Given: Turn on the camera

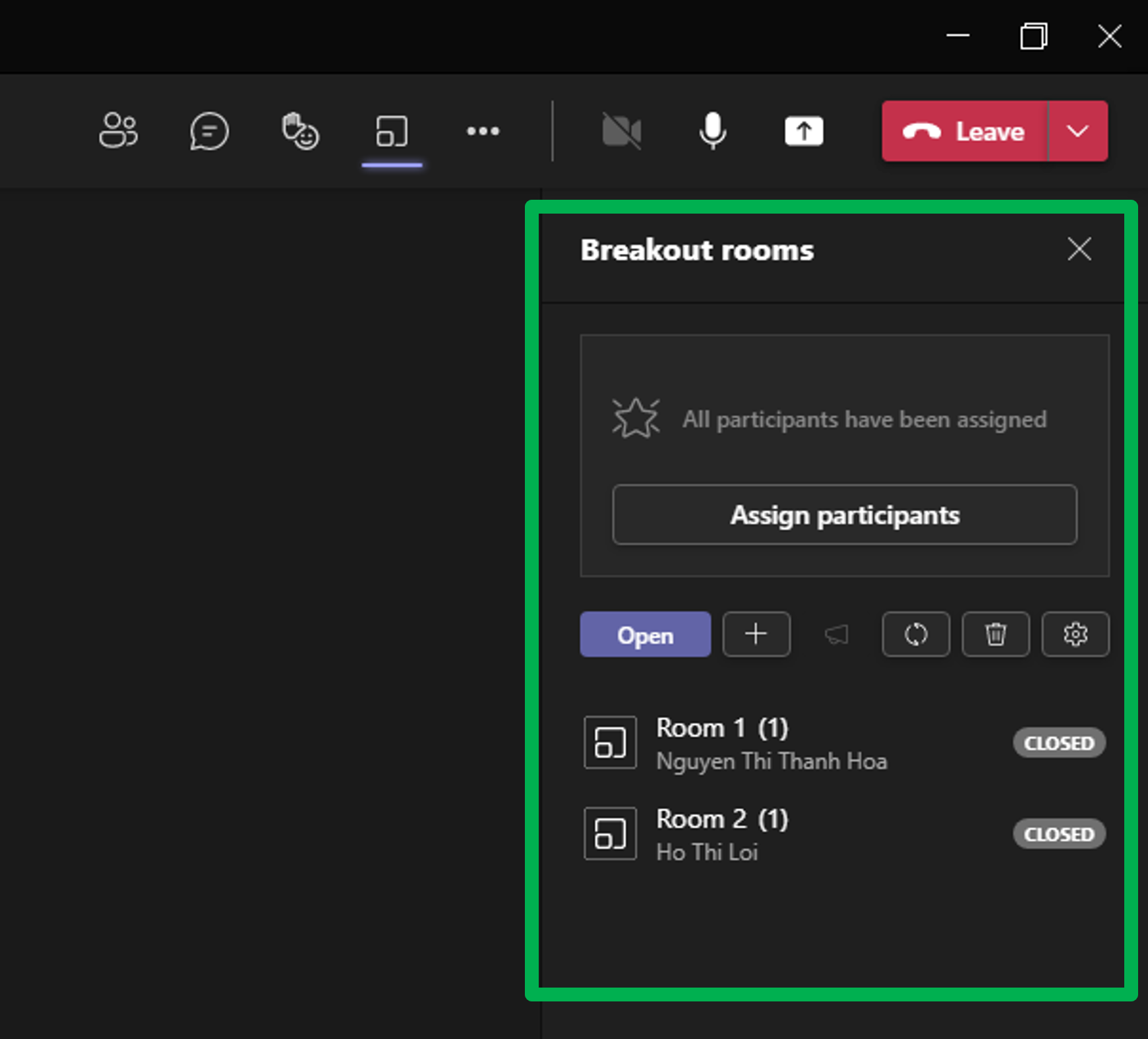Looking at the screenshot, I should [x=621, y=131].
